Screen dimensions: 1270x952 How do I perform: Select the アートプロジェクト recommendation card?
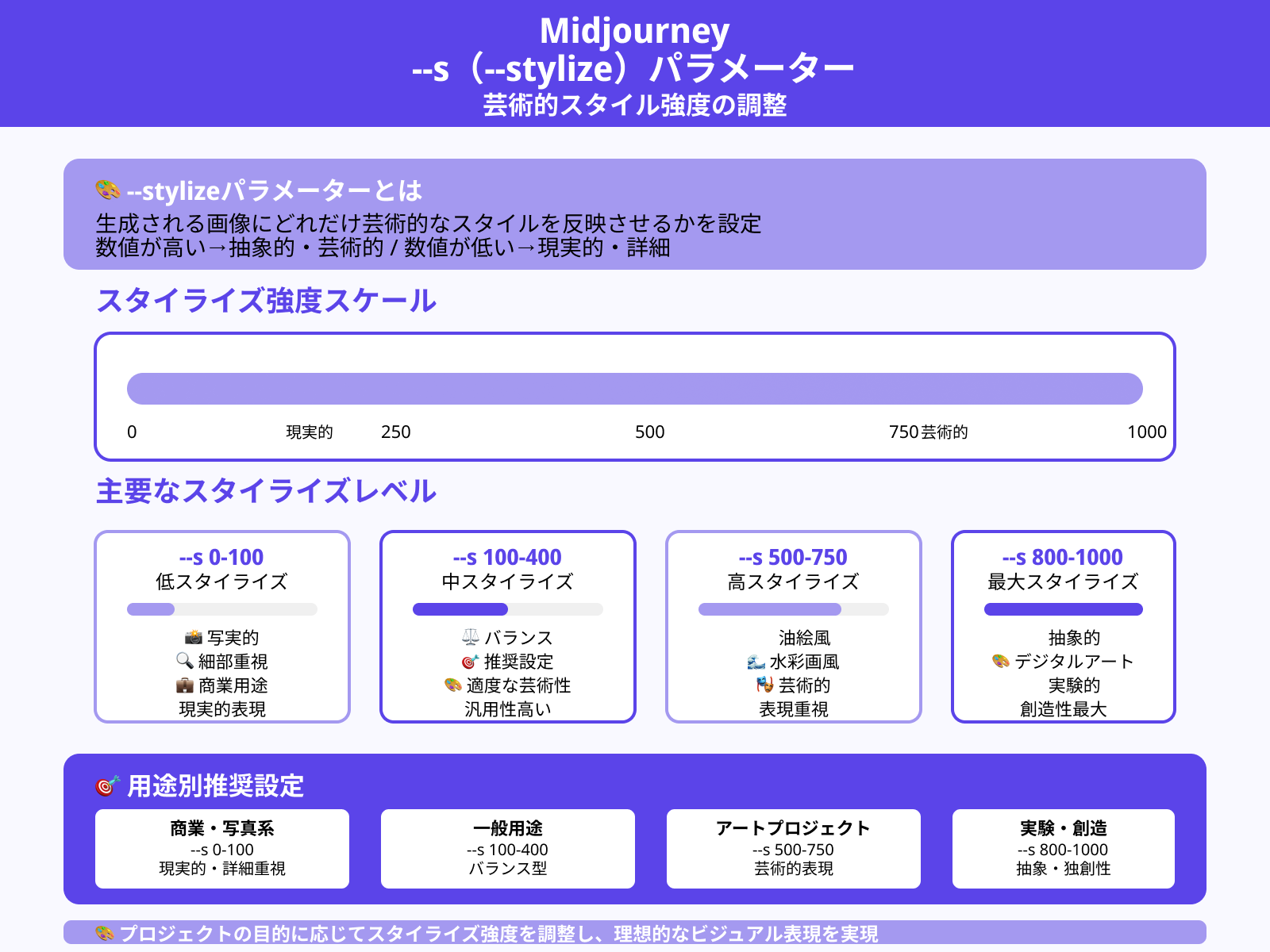(794, 849)
